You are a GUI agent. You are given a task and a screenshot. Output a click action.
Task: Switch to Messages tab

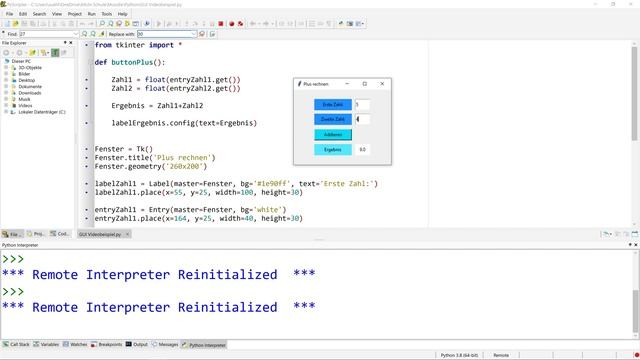[x=165, y=344]
